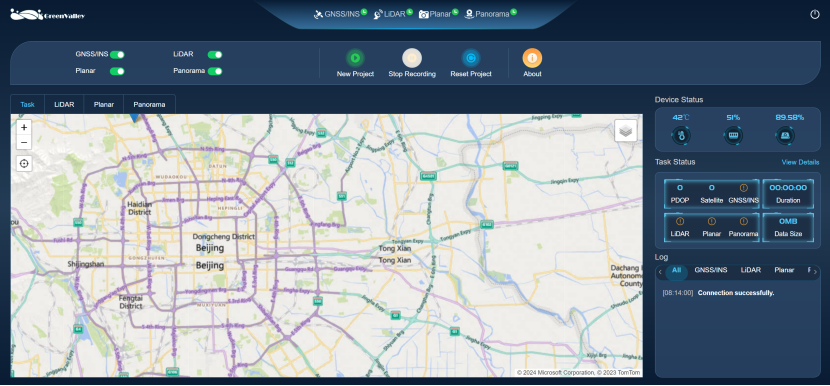
Task: Click the temperature device status icon
Action: click(x=681, y=136)
